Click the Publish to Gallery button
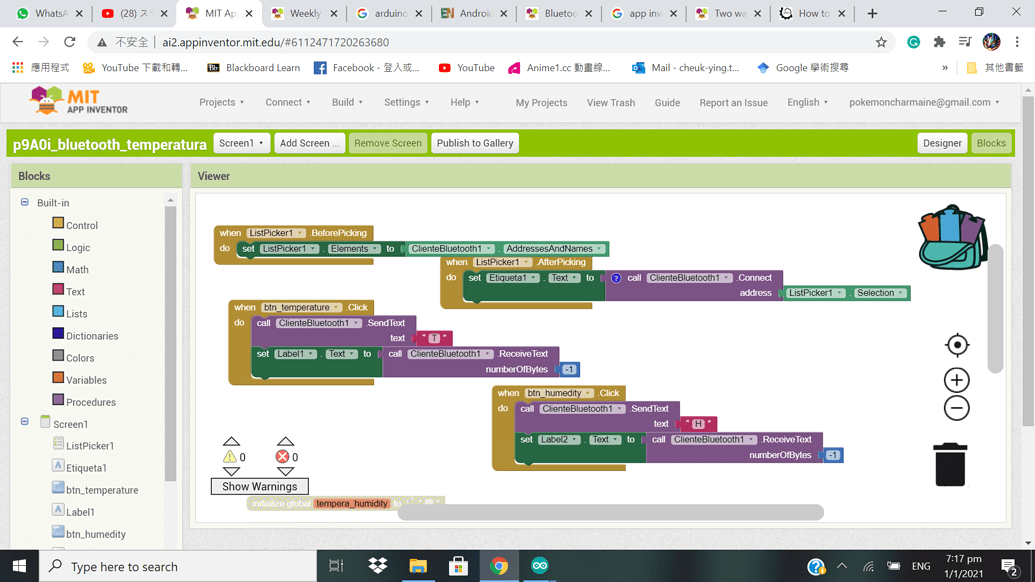Image resolution: width=1035 pixels, height=582 pixels. click(x=474, y=142)
